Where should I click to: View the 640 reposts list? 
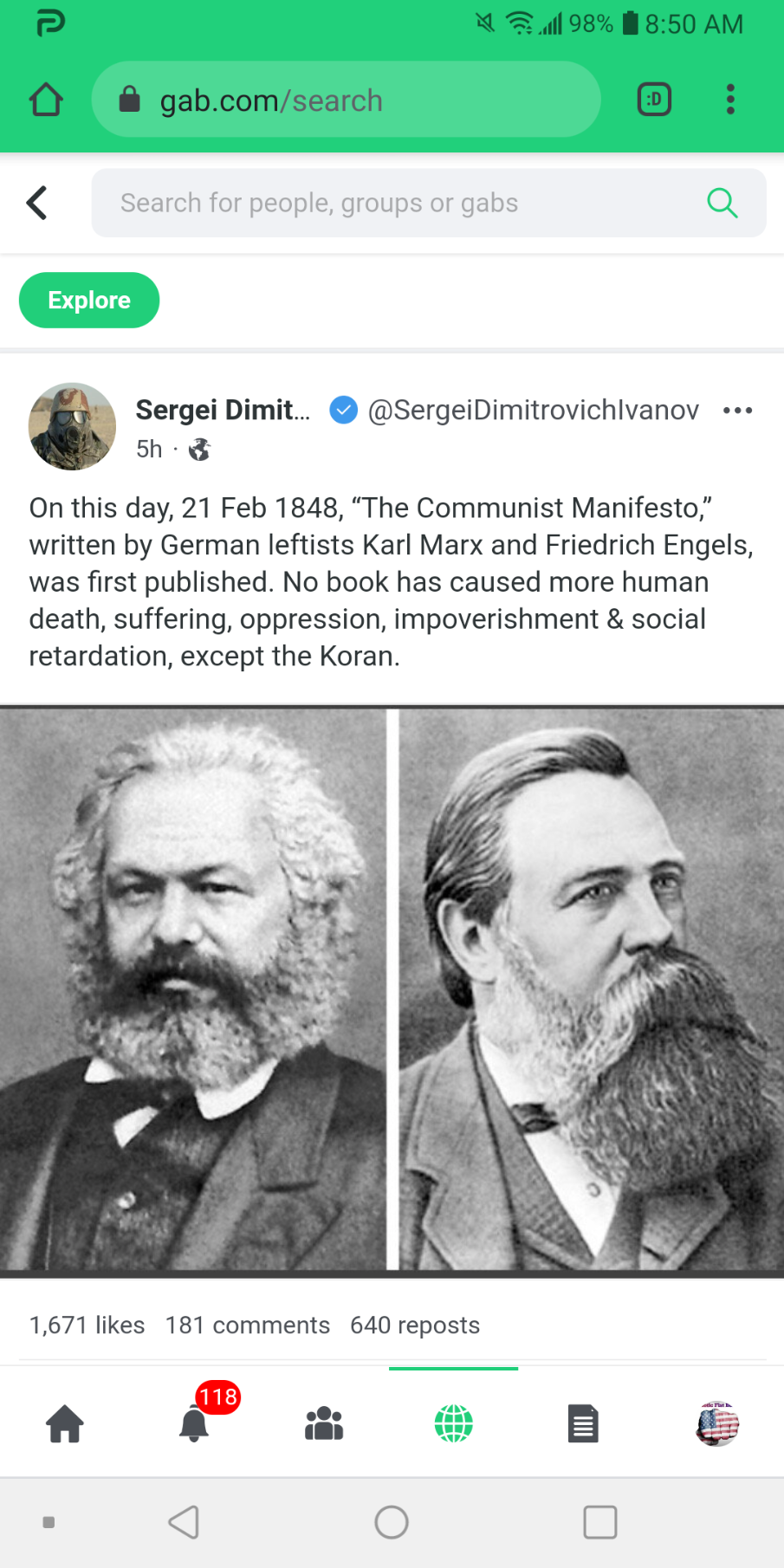(415, 1325)
